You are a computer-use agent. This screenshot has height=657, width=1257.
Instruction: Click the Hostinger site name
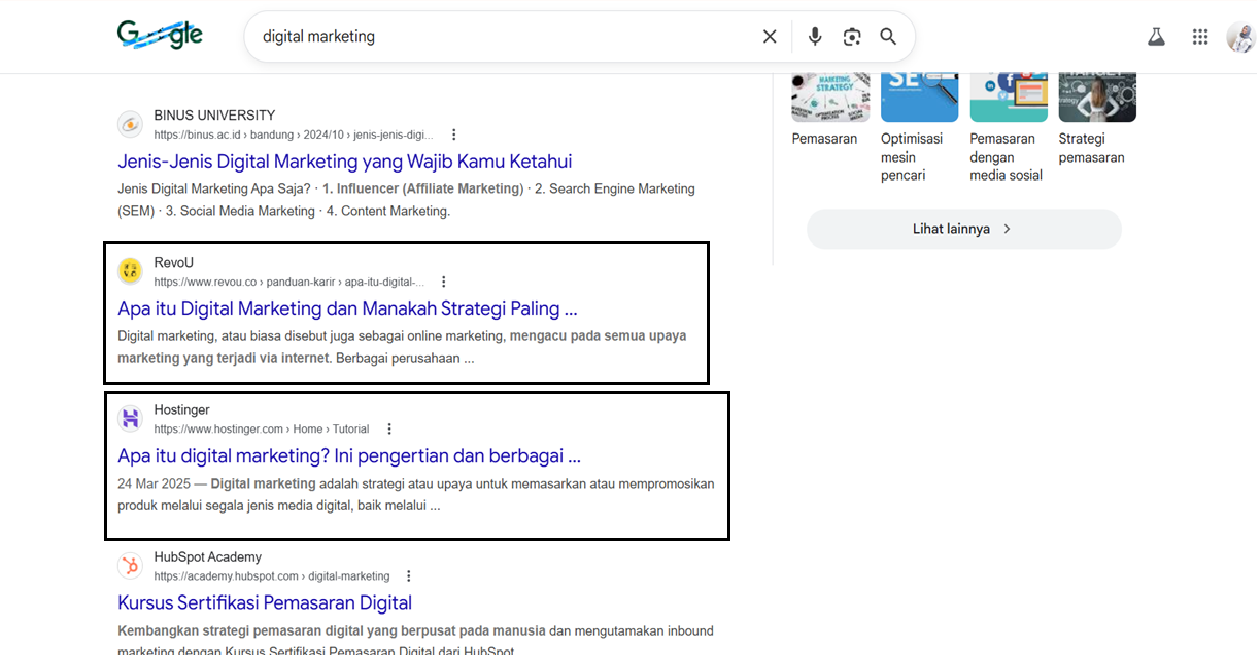[x=182, y=410]
